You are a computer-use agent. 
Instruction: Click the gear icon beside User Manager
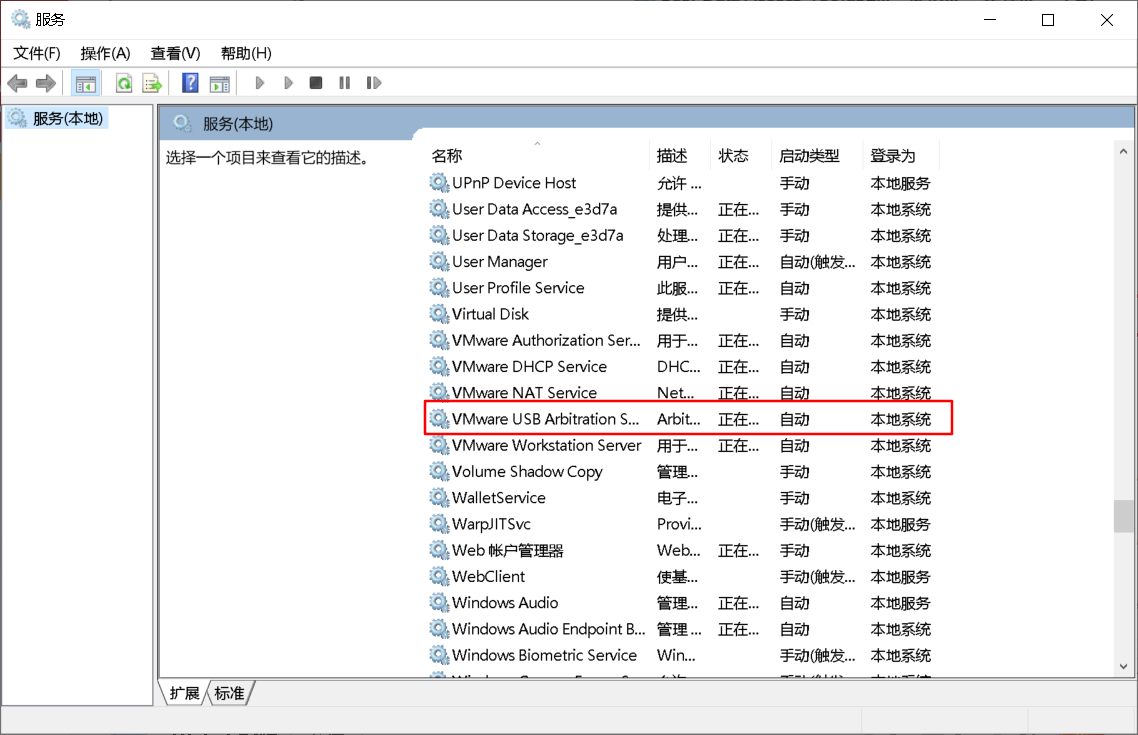439,261
